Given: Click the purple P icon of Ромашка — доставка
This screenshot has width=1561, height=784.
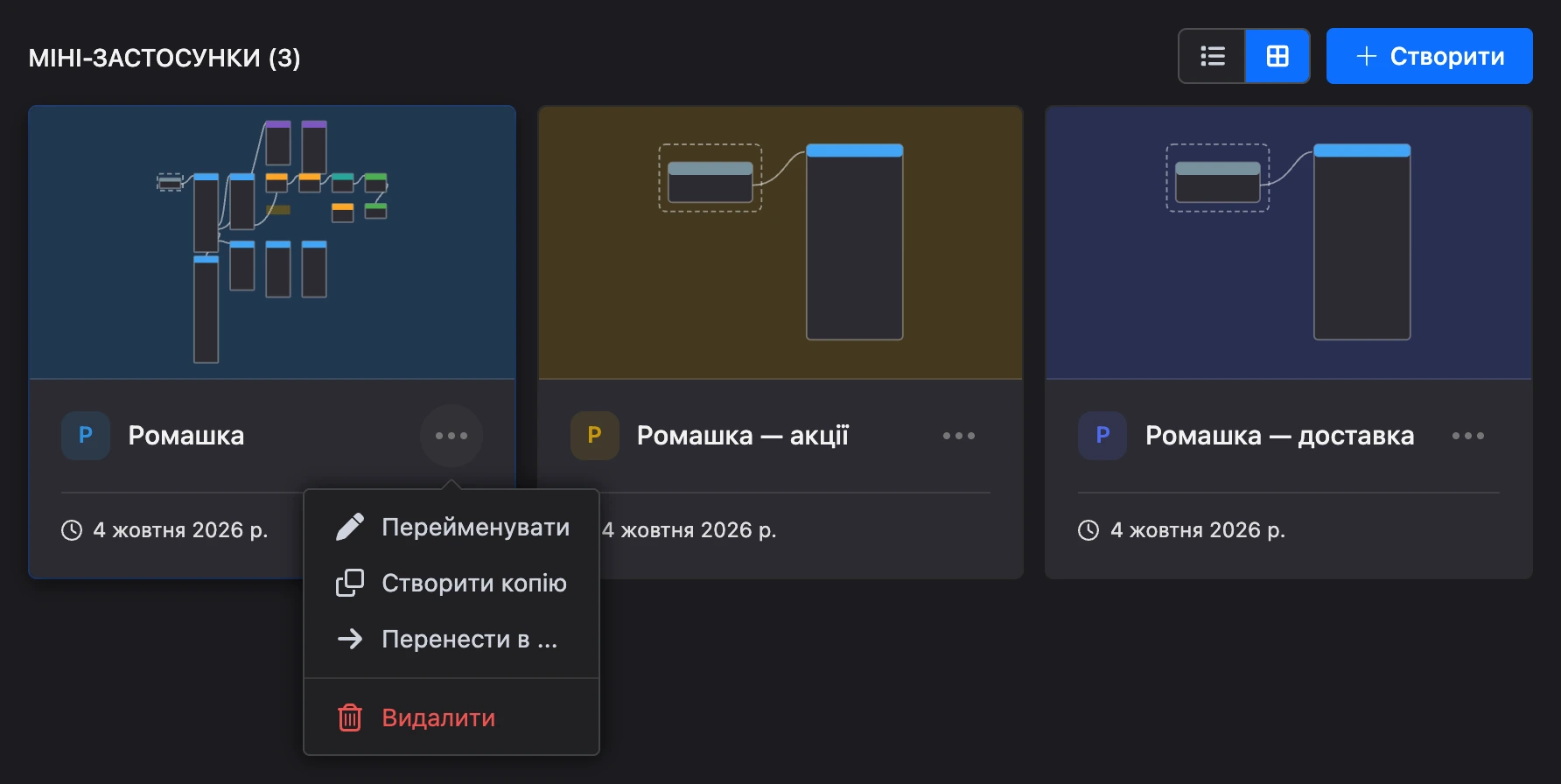Looking at the screenshot, I should [x=1102, y=436].
